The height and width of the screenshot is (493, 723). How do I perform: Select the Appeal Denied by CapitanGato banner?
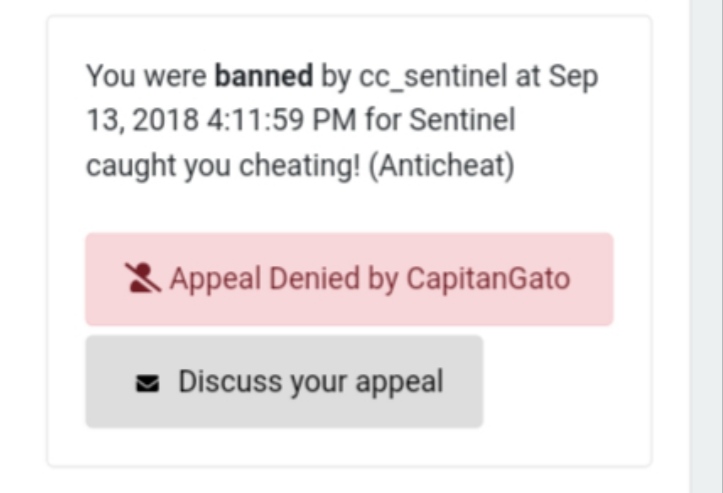coord(349,279)
